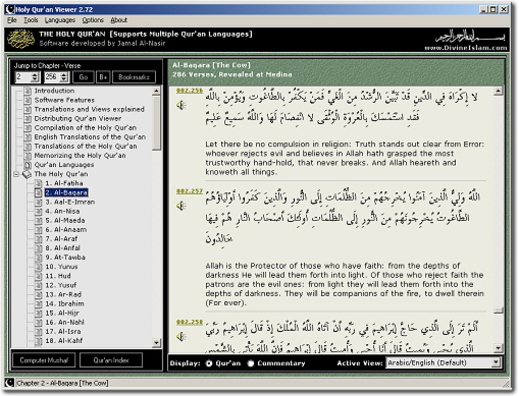Click The Holy Qur'an book icon

tap(27, 174)
